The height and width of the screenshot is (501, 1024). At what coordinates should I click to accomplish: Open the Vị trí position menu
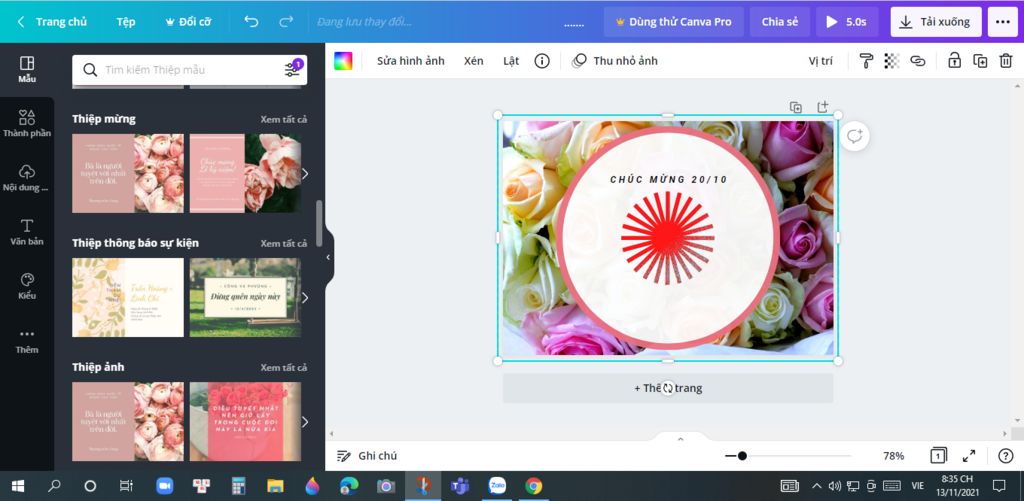(x=821, y=61)
